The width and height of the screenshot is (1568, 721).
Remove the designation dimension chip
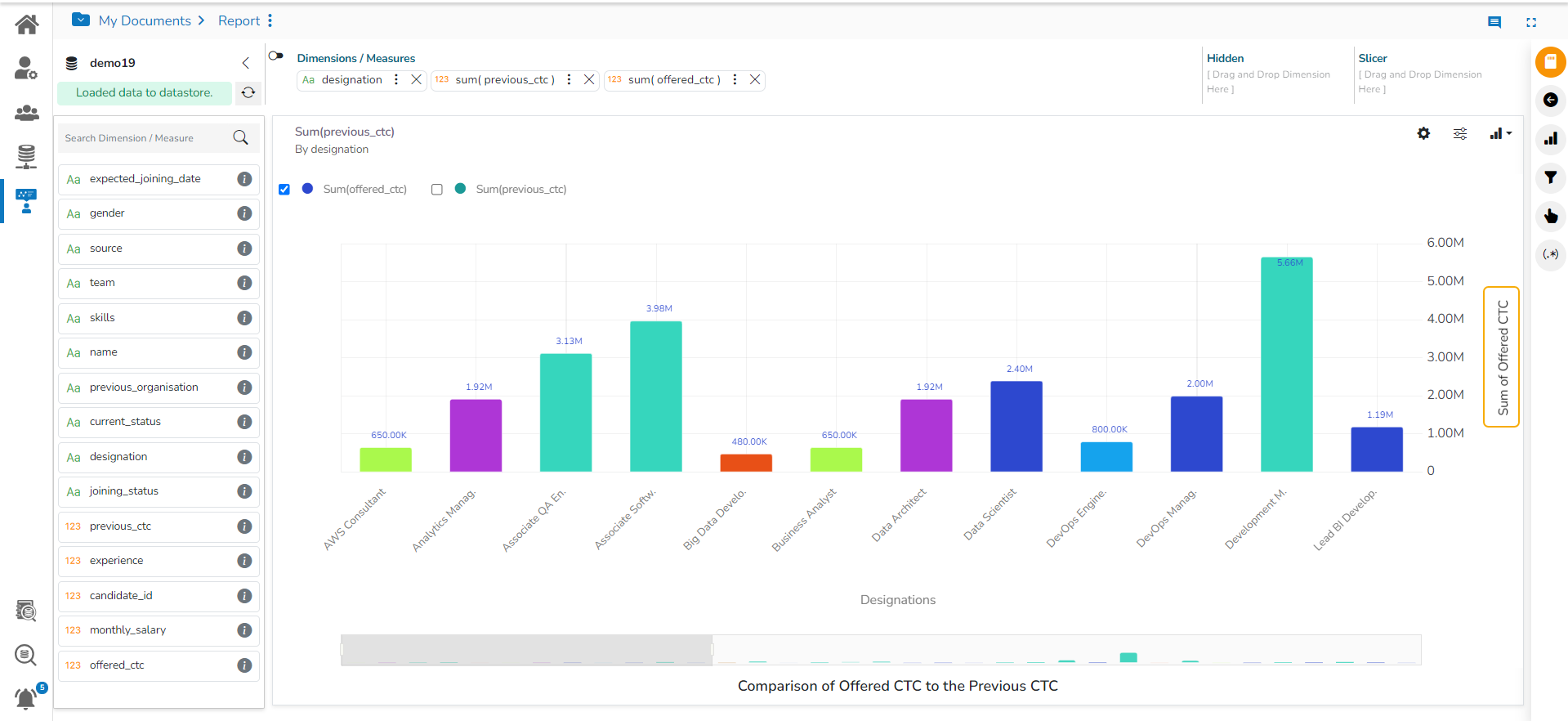(x=416, y=79)
